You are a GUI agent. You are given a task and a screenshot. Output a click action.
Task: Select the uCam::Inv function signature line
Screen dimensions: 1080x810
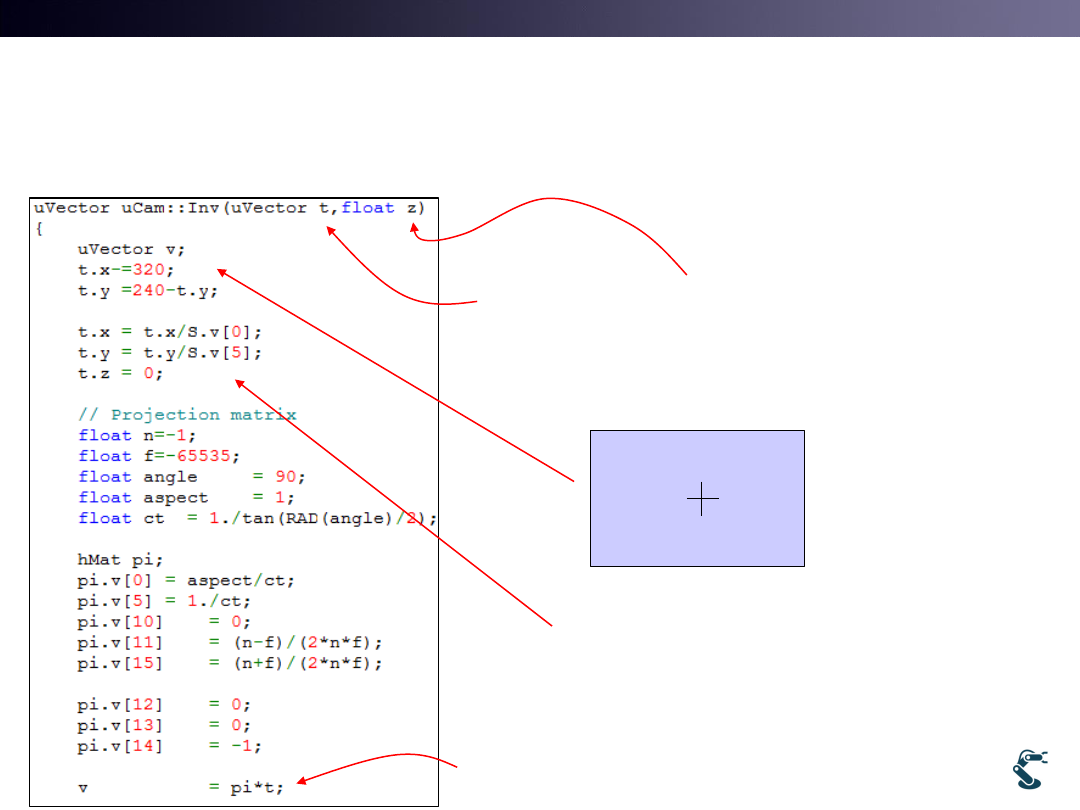230,208
